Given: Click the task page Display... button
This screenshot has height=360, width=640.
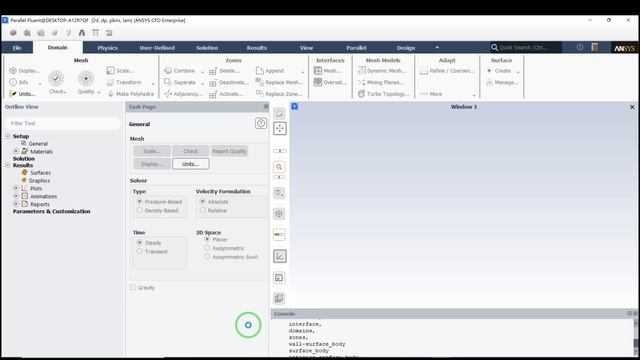Looking at the screenshot, I should coord(152,164).
